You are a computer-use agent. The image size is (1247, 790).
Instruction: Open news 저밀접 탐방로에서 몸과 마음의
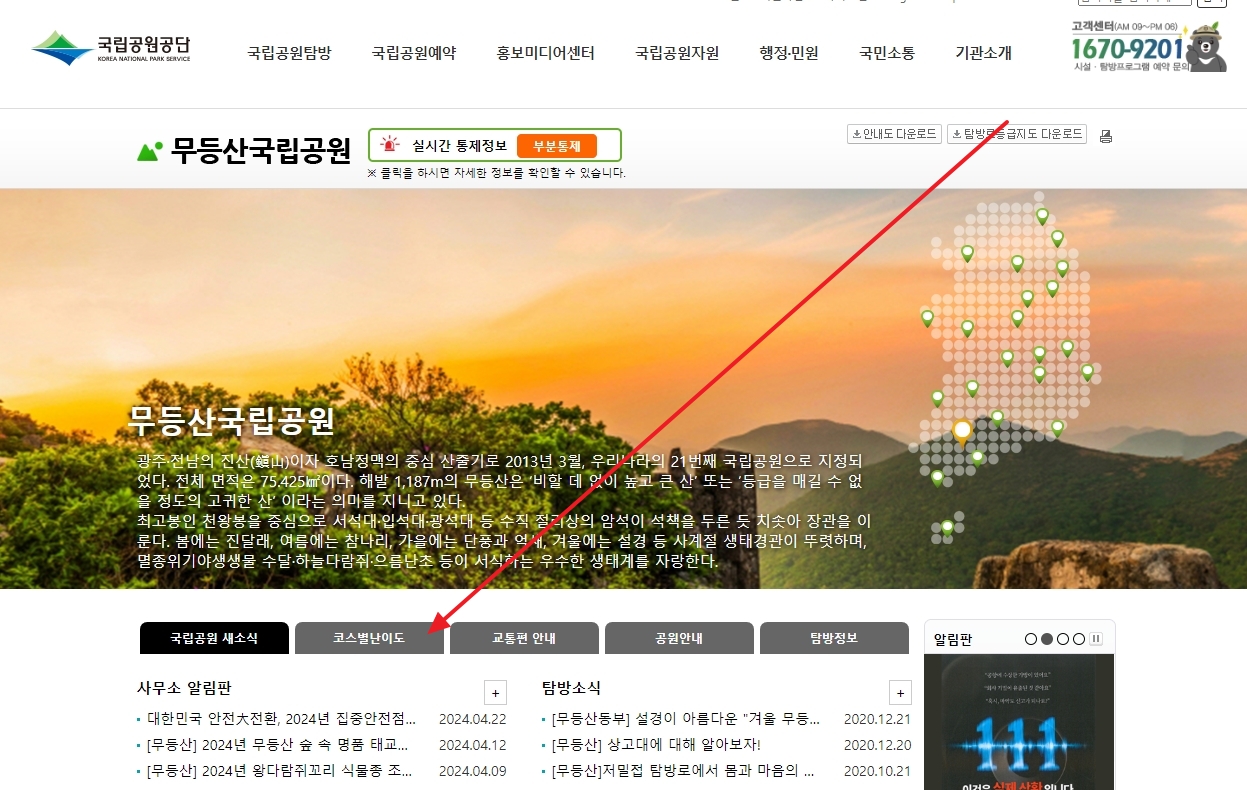(x=684, y=770)
